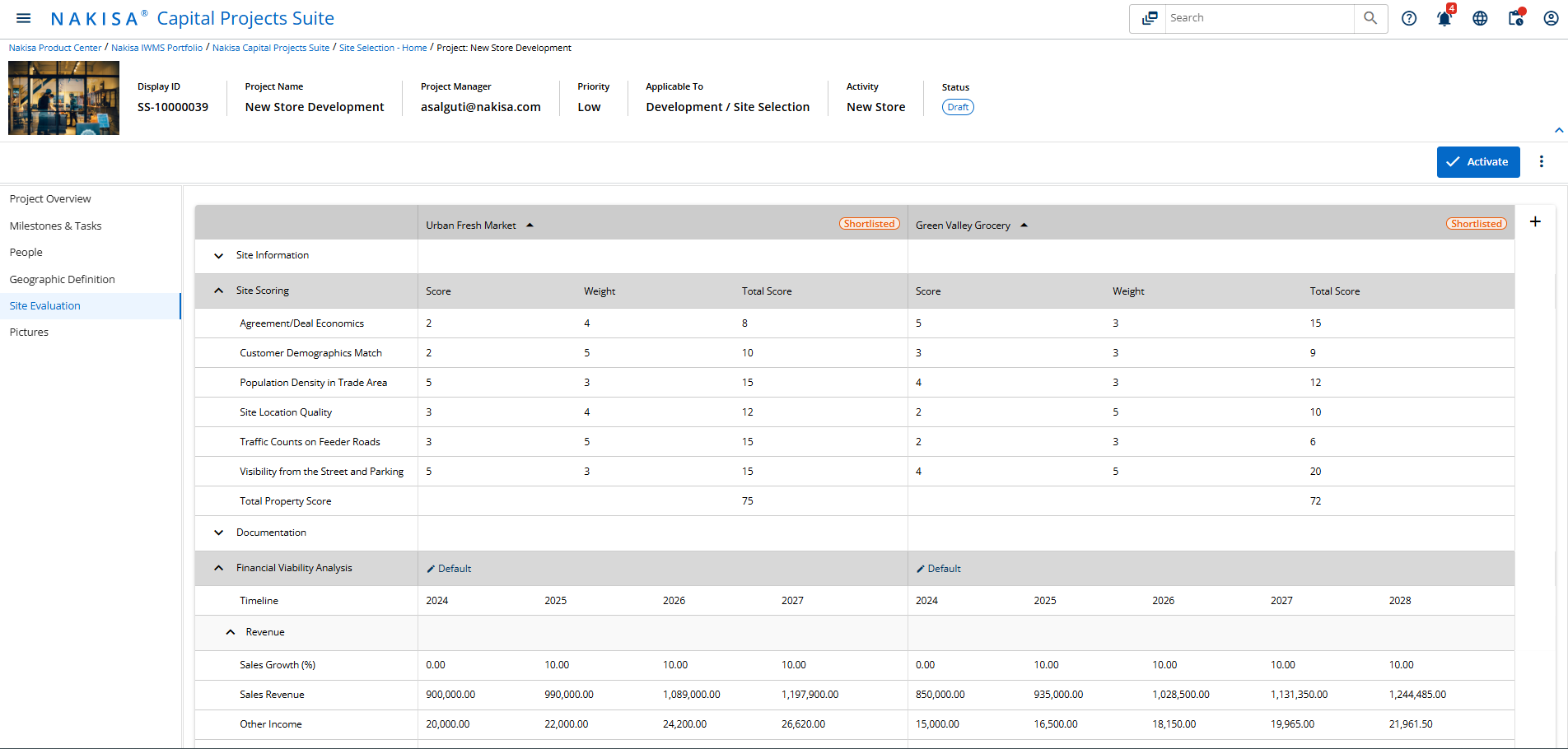Edit Default scenario under Green Valley Grocery
The height and width of the screenshot is (749, 1568).
click(x=939, y=569)
